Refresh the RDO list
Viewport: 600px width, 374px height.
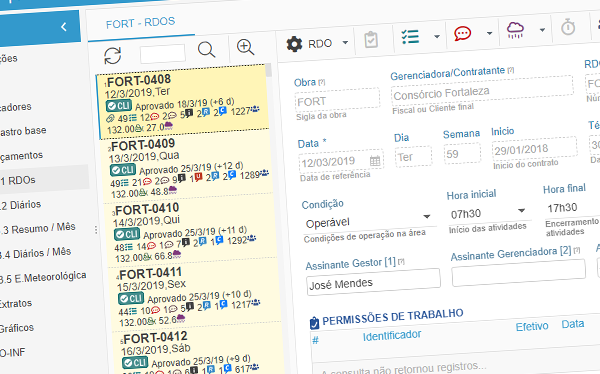tap(112, 56)
